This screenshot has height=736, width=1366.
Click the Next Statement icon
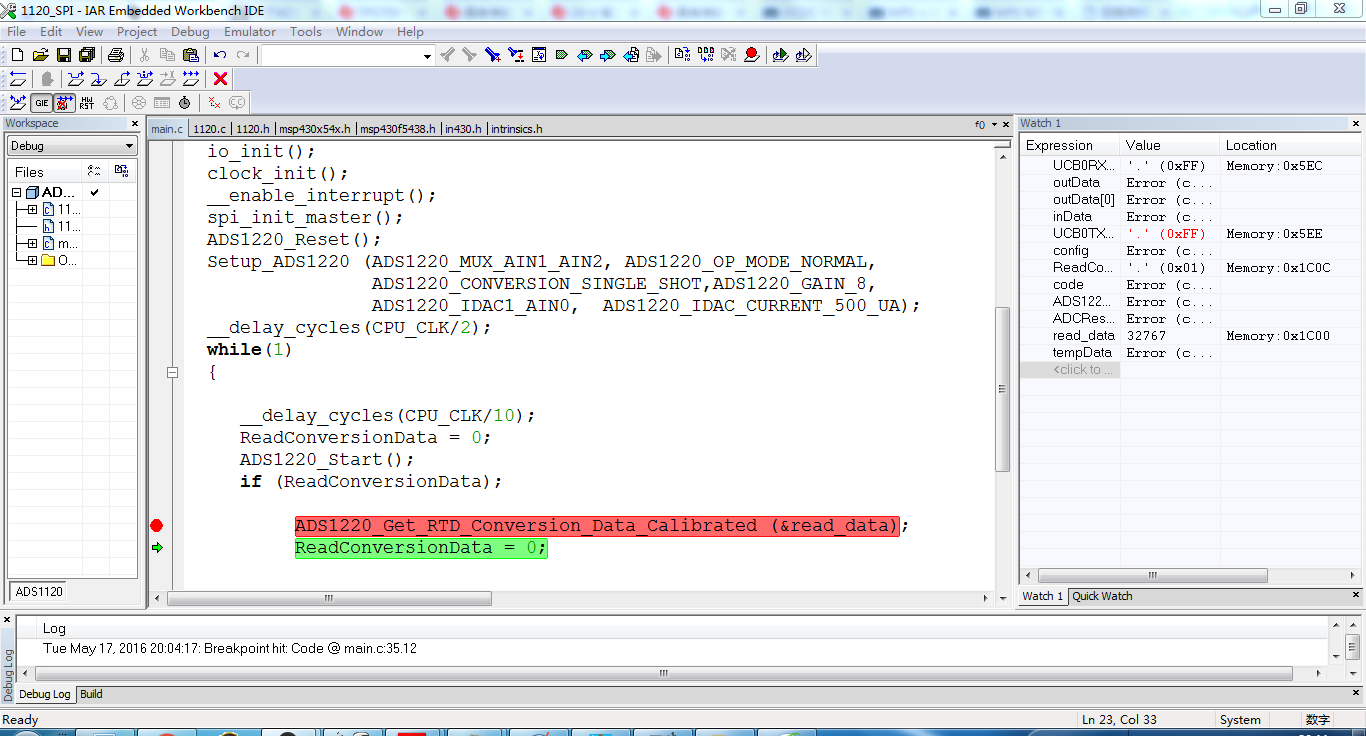click(145, 79)
